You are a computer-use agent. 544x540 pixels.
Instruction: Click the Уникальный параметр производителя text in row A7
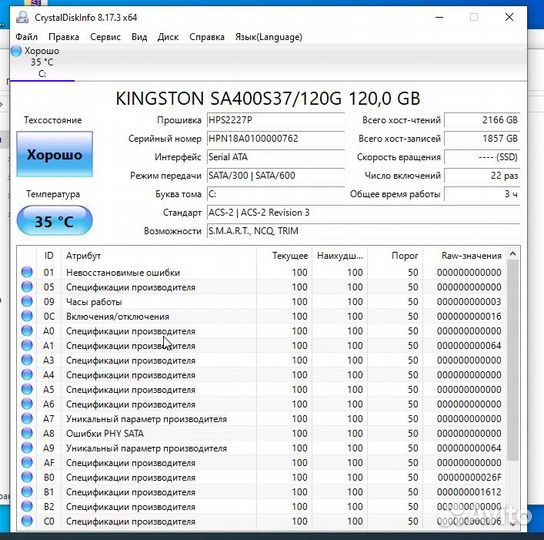tap(146, 419)
